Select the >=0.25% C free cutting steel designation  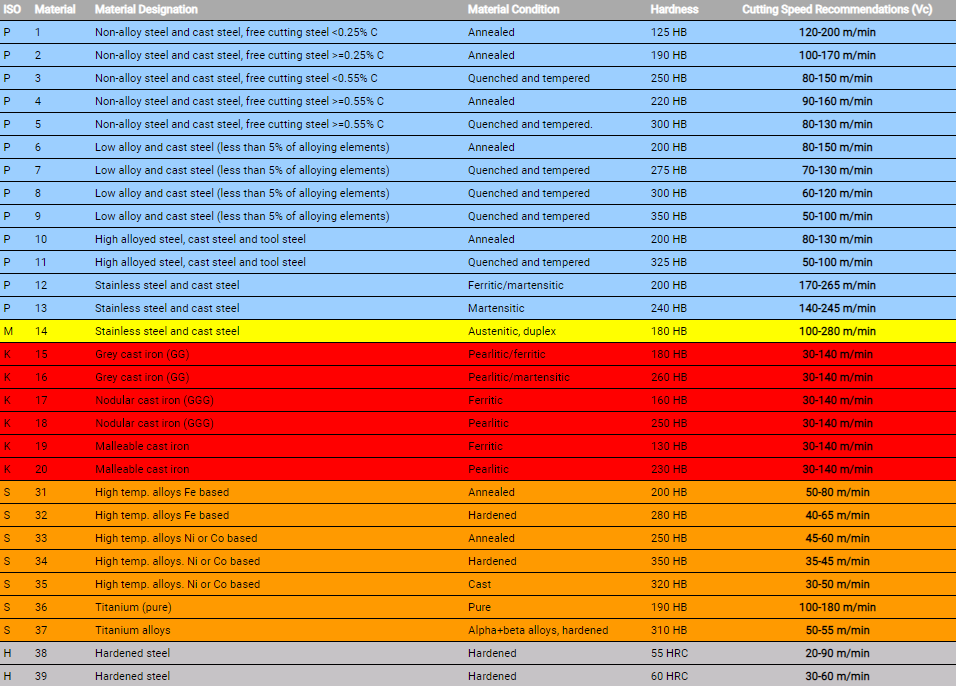(240, 55)
